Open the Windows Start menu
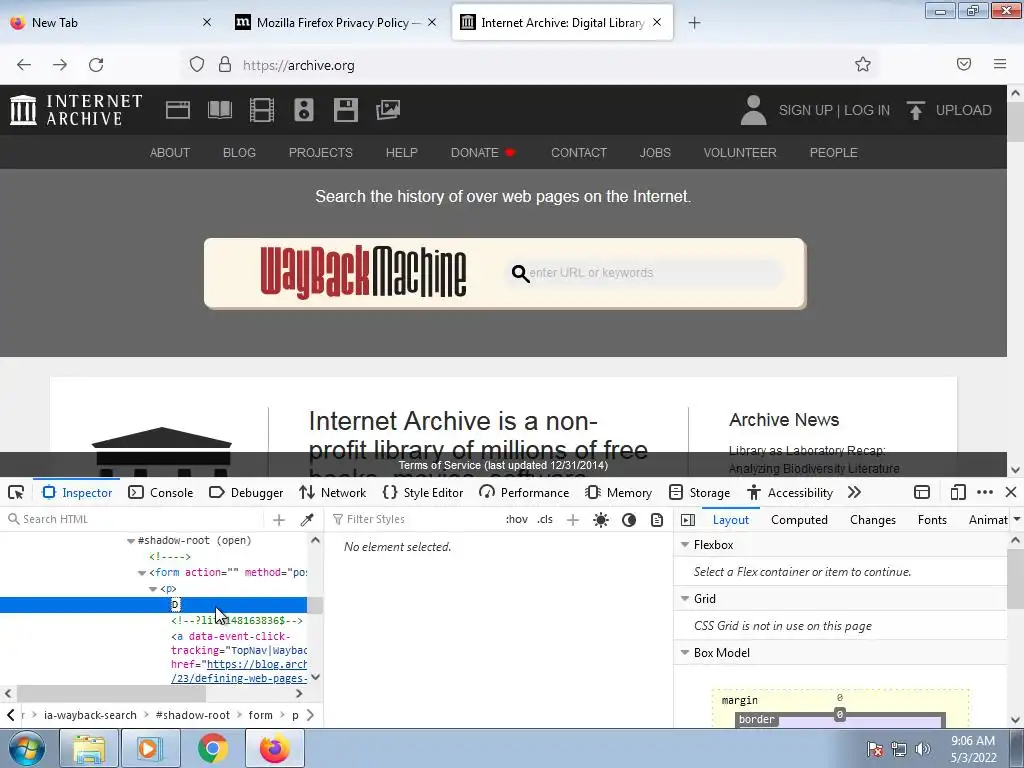The image size is (1024, 768). click(26, 748)
